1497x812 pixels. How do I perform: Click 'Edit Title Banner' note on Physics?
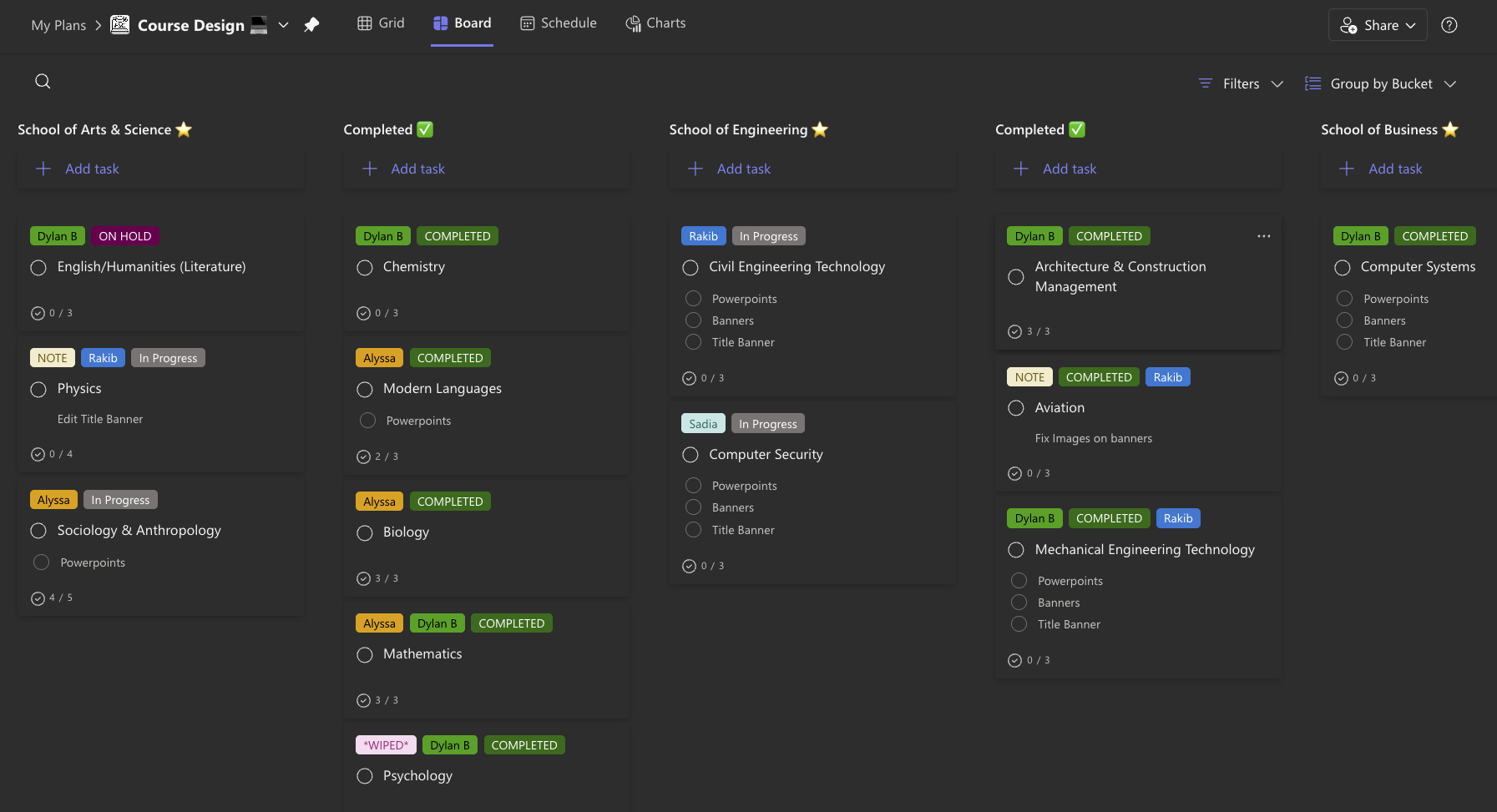(x=100, y=419)
